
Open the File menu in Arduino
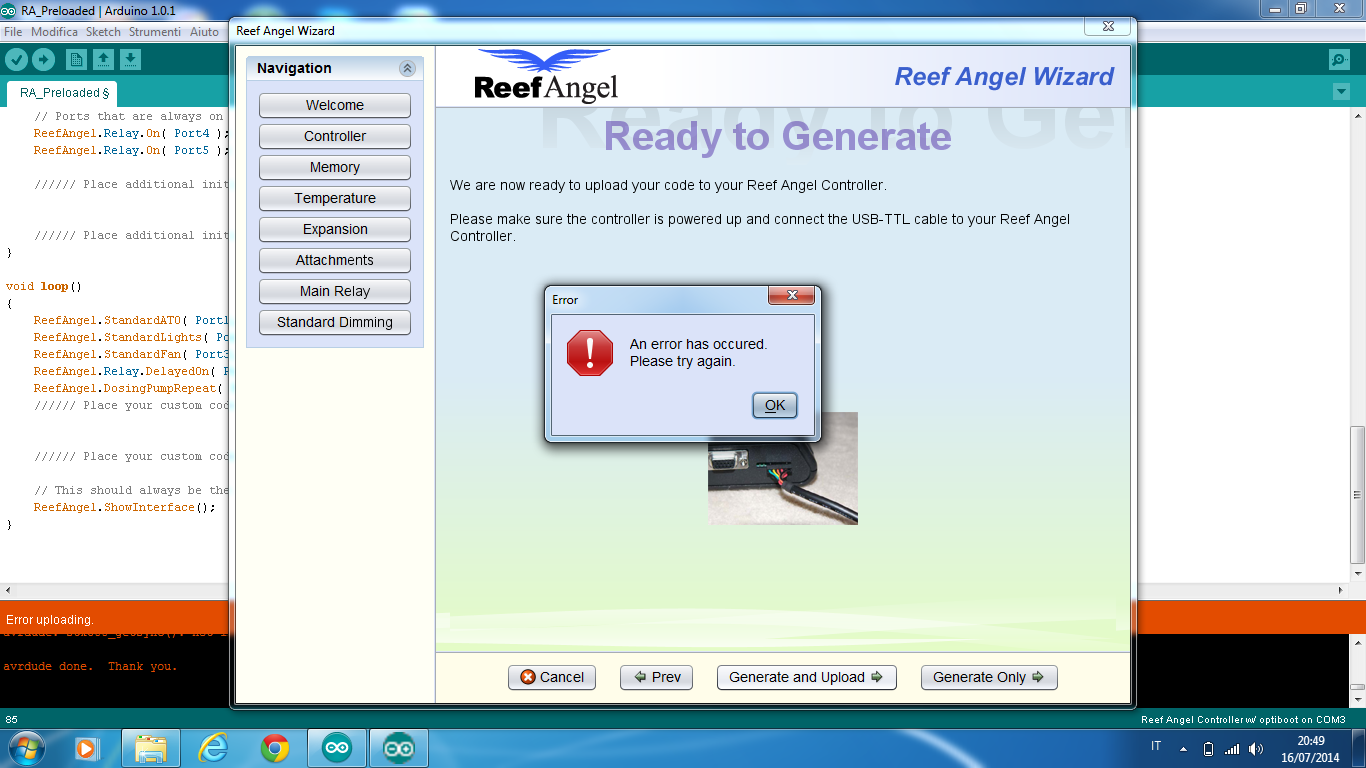pos(13,32)
